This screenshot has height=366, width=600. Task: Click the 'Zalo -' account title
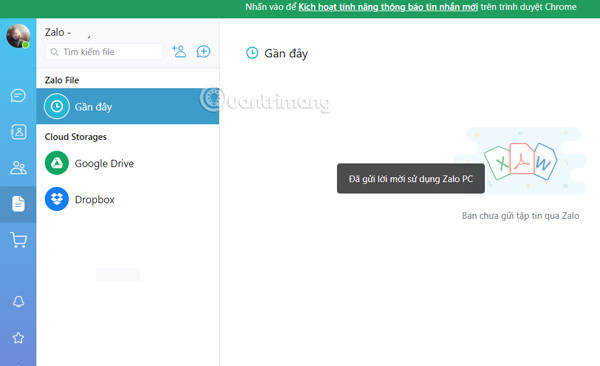[x=58, y=33]
